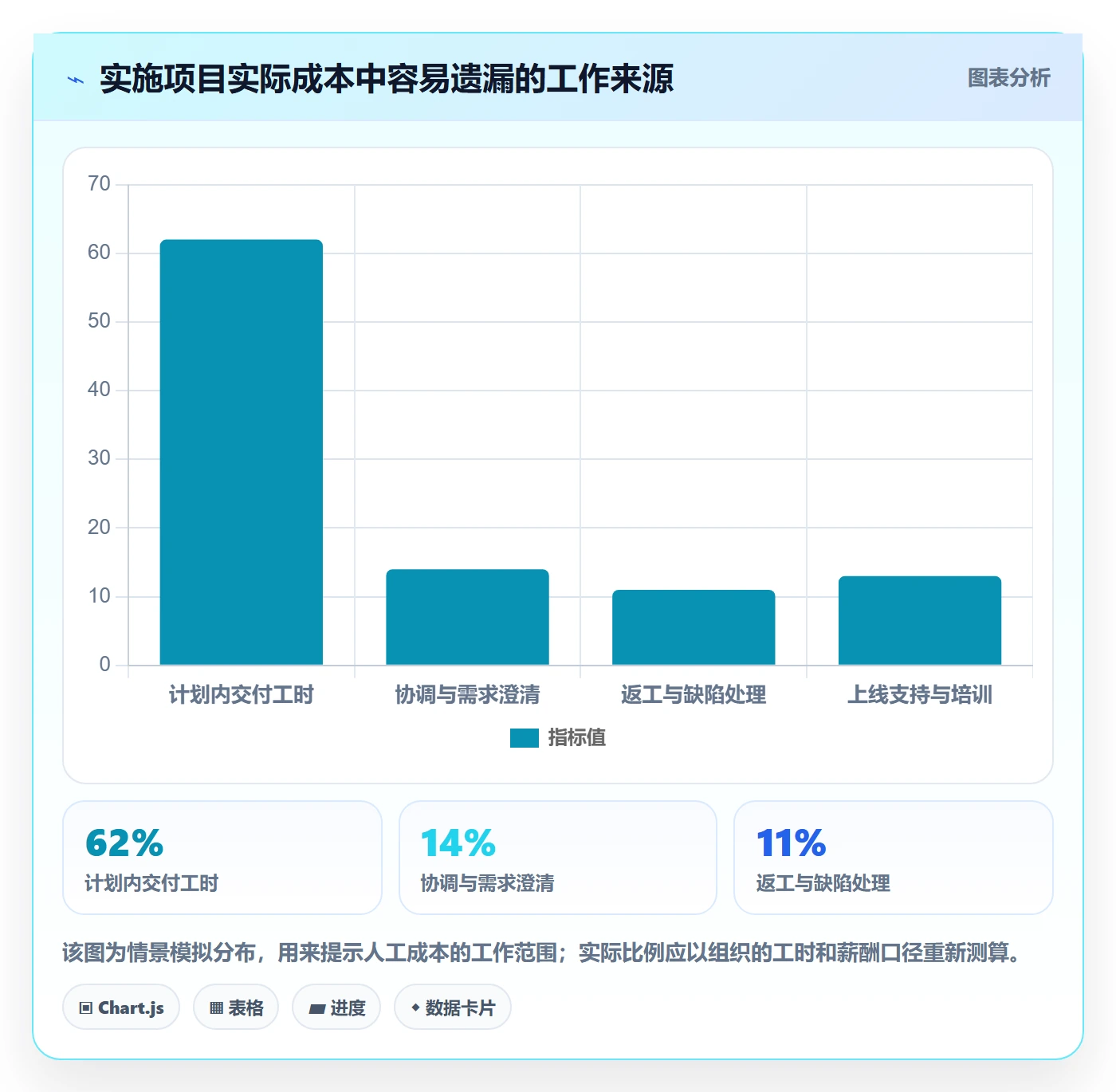Click the teal 指标值 legend color swatch
1116x1092 pixels.
click(525, 738)
